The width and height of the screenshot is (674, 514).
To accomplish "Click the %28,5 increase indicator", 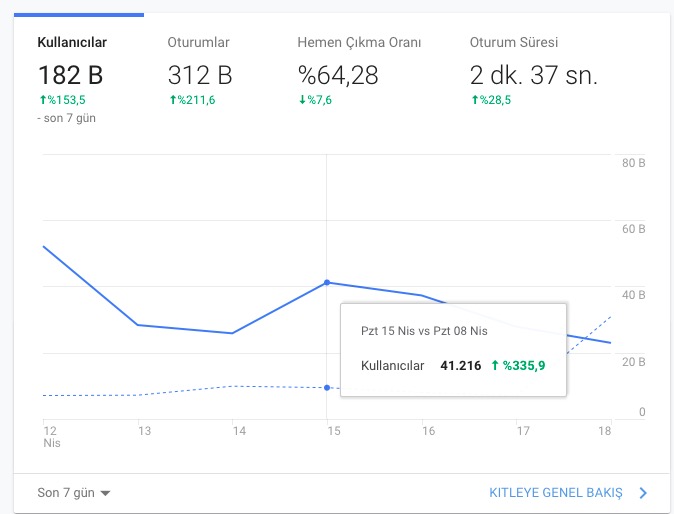I will pyautogui.click(x=491, y=100).
